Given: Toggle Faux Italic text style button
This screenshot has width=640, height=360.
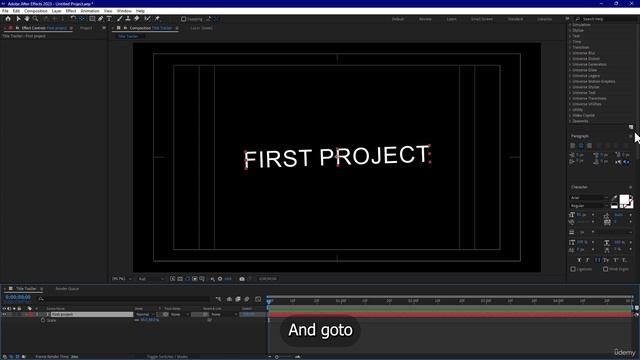Looking at the screenshot, I should (588, 260).
